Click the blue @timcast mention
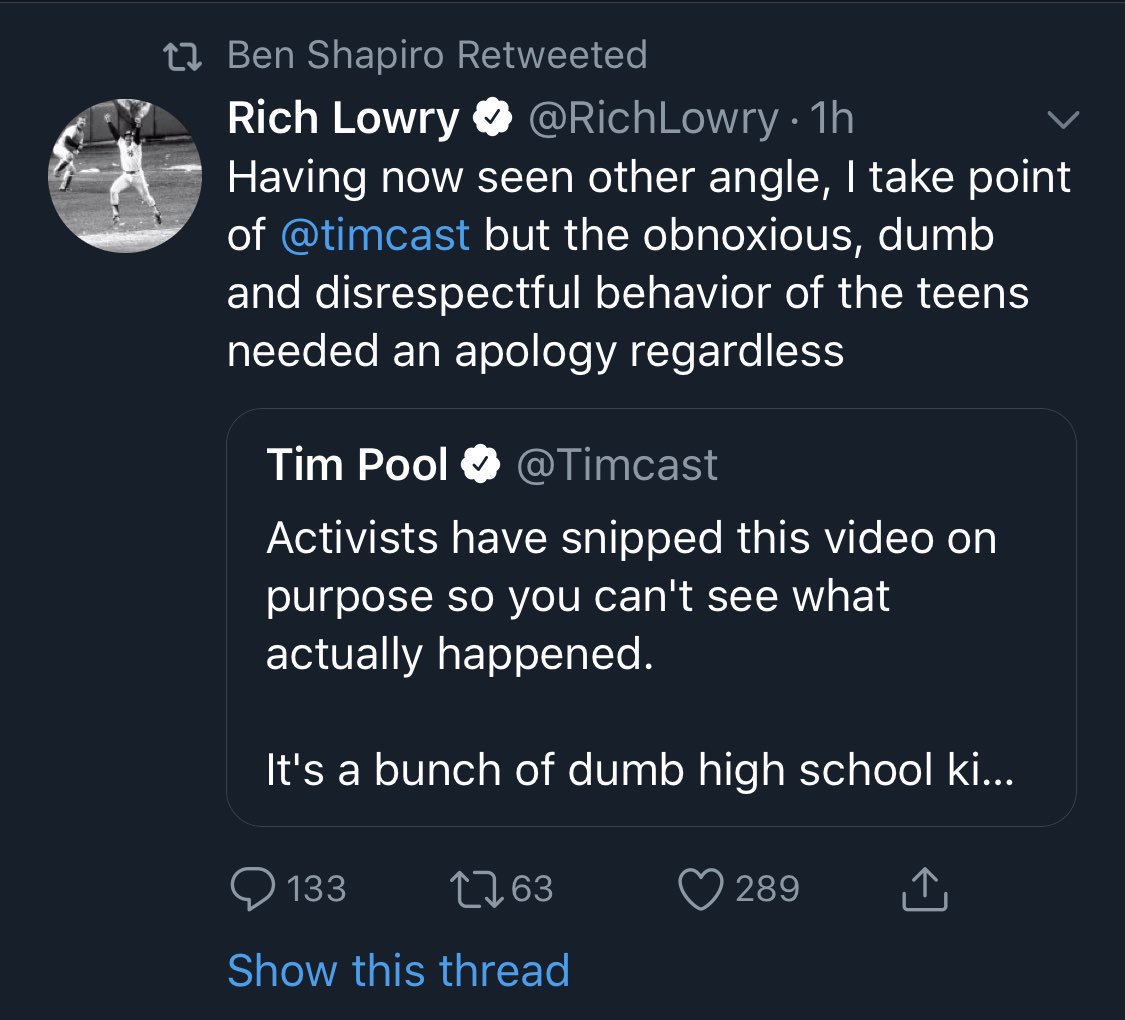The width and height of the screenshot is (1125, 1020). click(375, 235)
